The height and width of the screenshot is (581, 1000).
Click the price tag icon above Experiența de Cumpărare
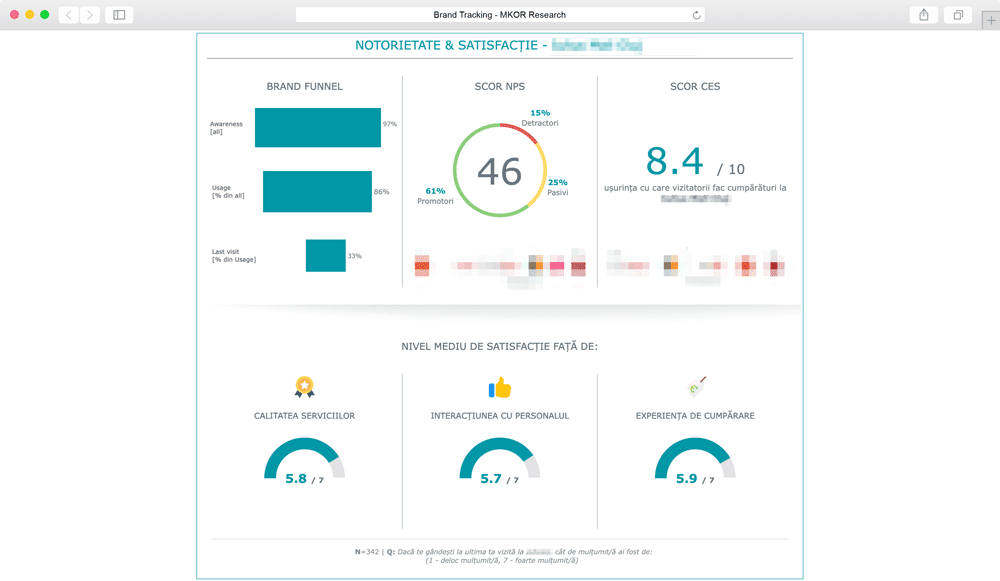(x=696, y=386)
